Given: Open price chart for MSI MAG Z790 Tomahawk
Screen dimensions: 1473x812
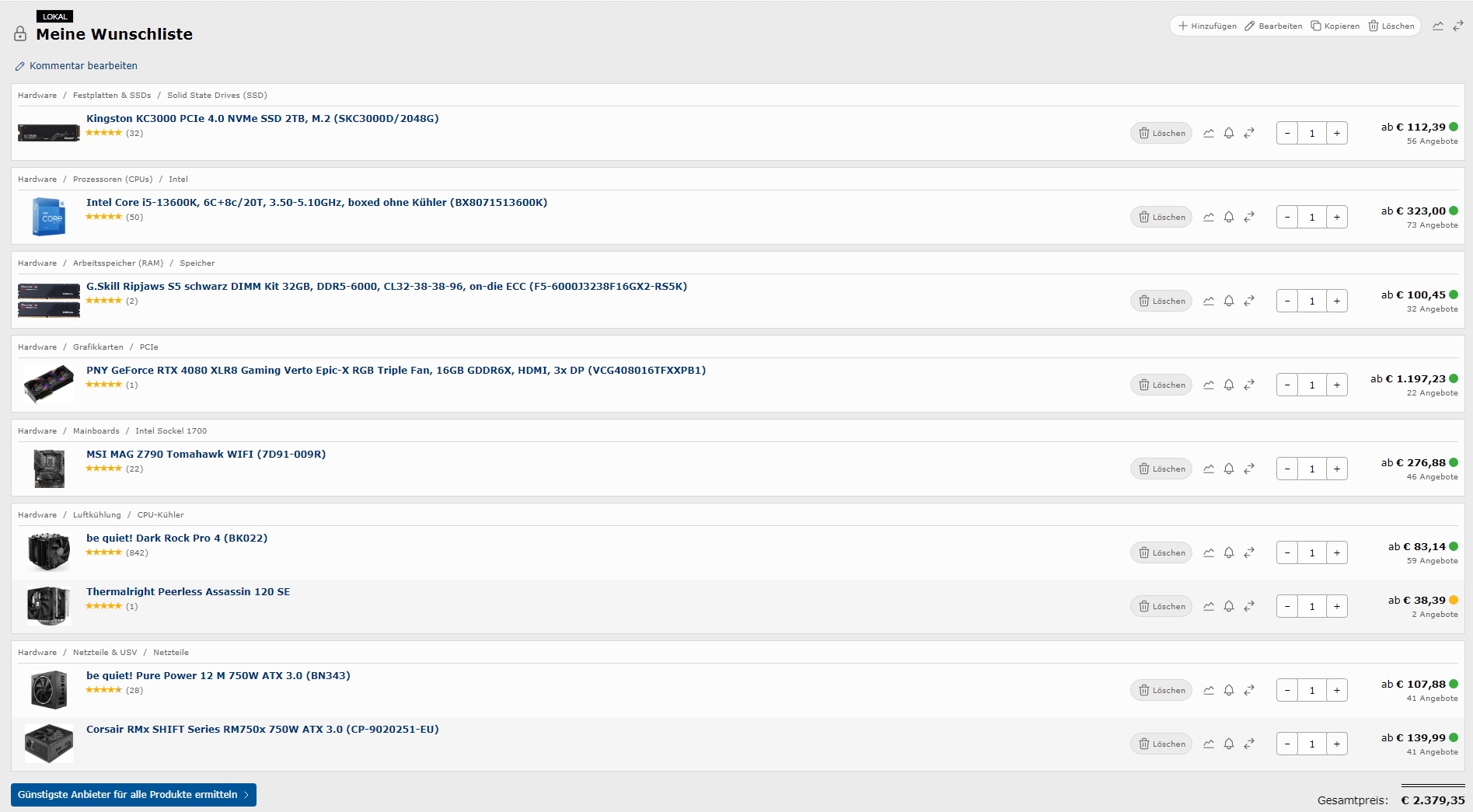Looking at the screenshot, I should (1209, 469).
